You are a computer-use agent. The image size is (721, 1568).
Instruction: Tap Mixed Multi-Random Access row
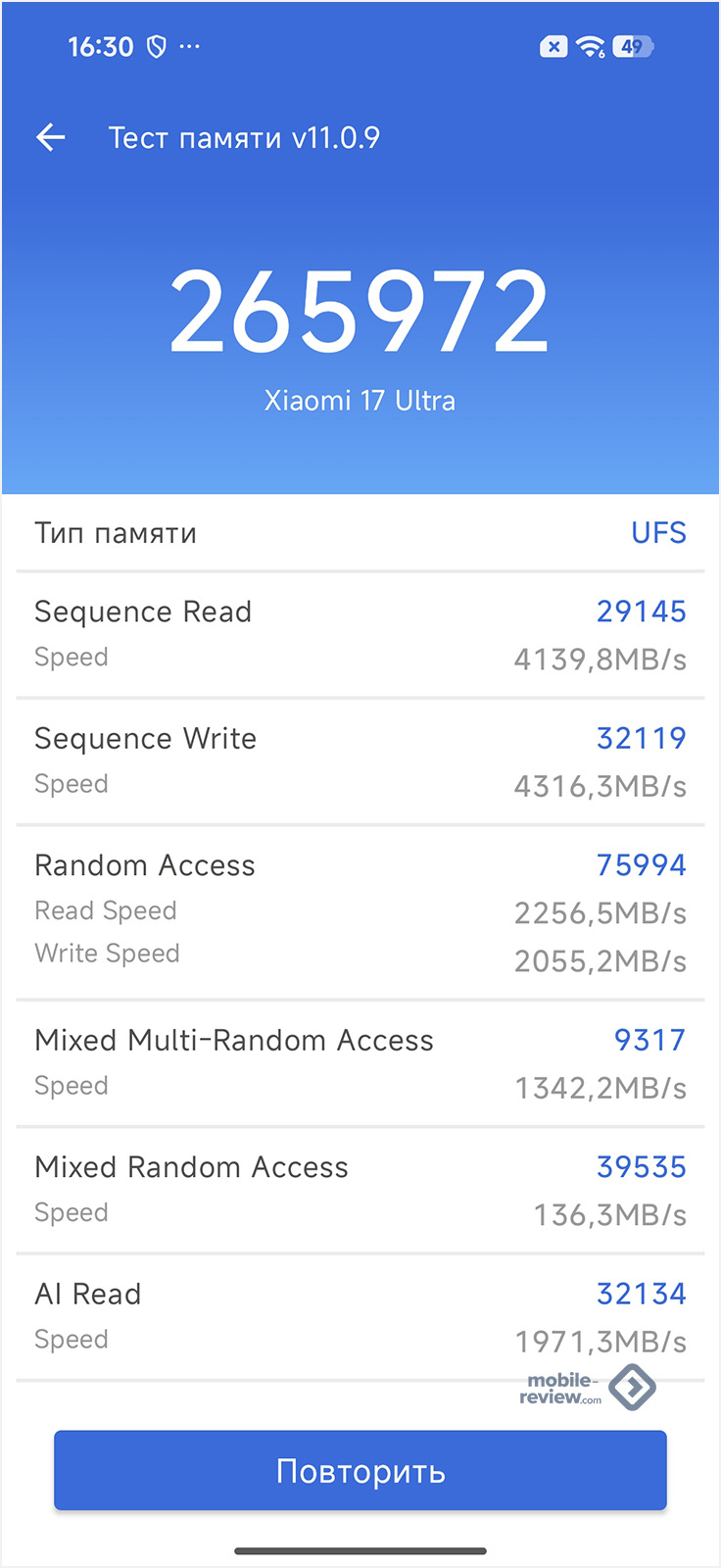pos(360,1062)
